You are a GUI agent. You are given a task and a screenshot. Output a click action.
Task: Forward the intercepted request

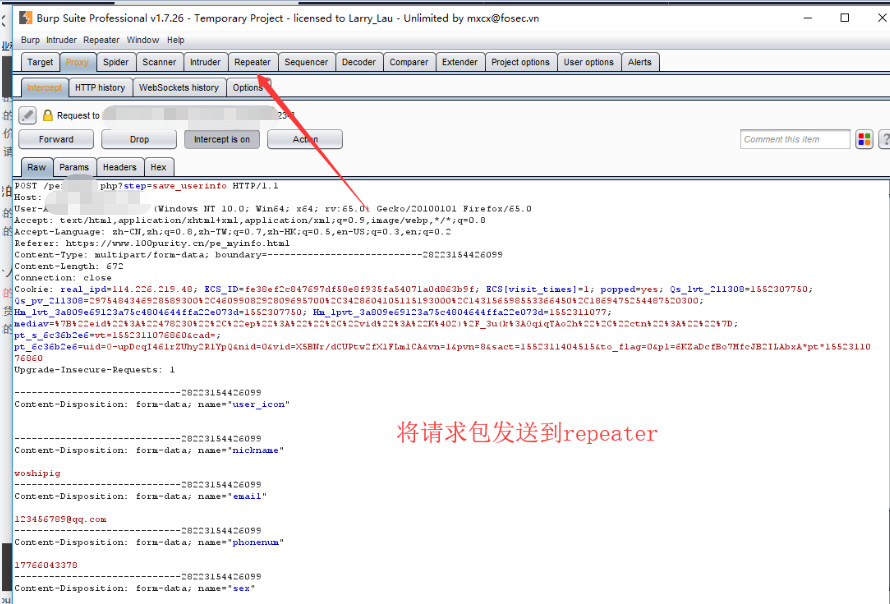point(56,139)
